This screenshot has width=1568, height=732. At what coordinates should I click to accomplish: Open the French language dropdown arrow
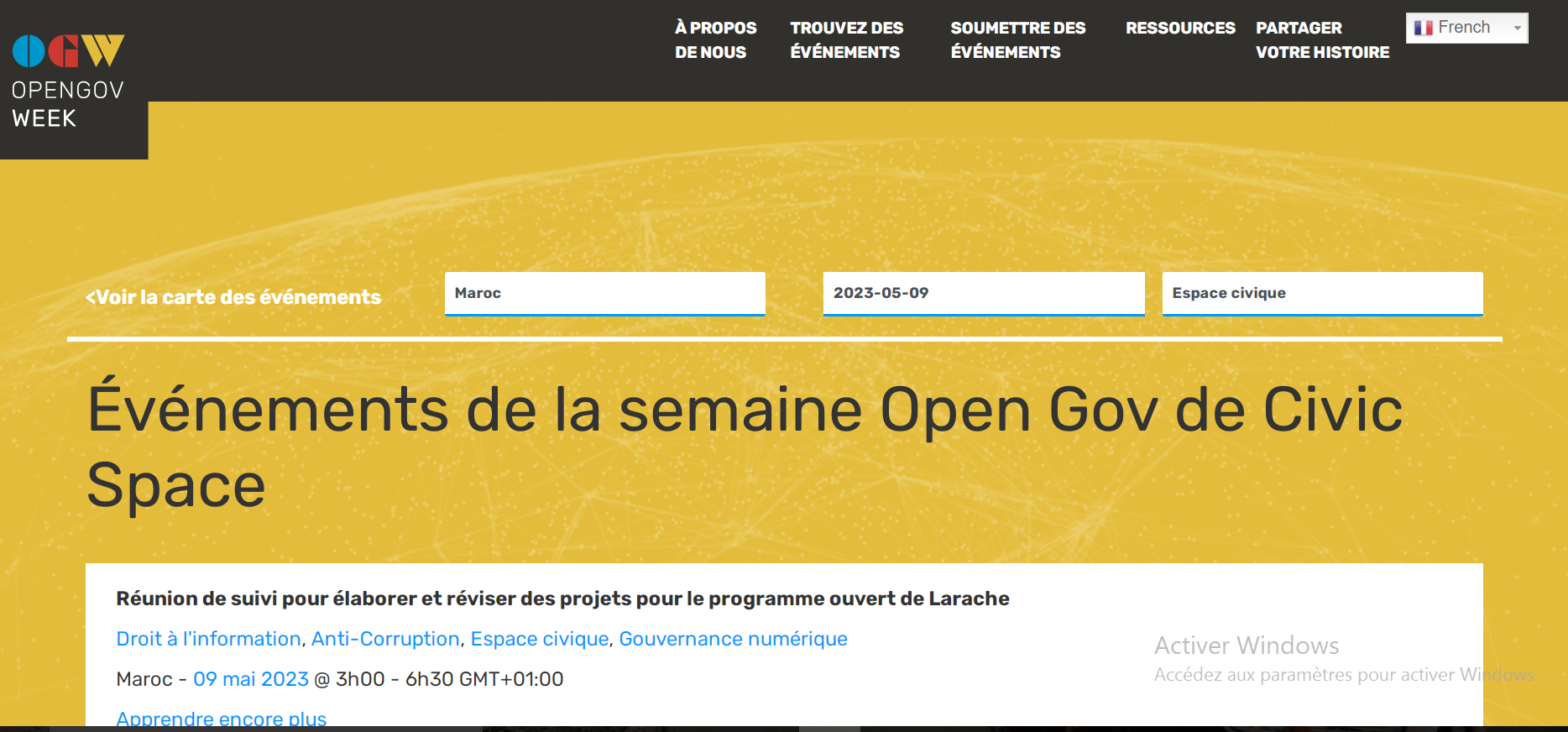[1518, 28]
